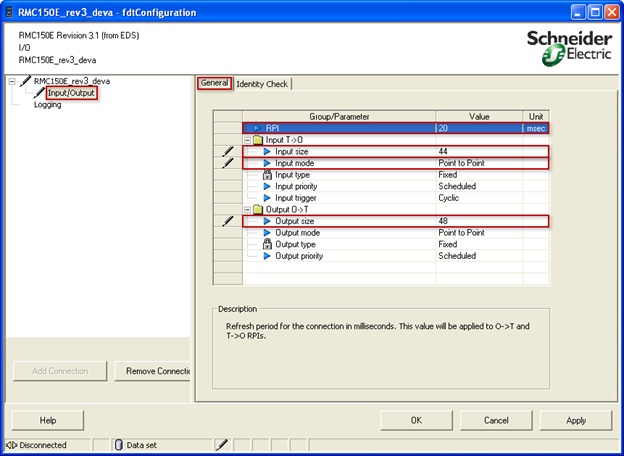Click the Data set status text
Viewport: 624px width, 456px height.
(141, 445)
